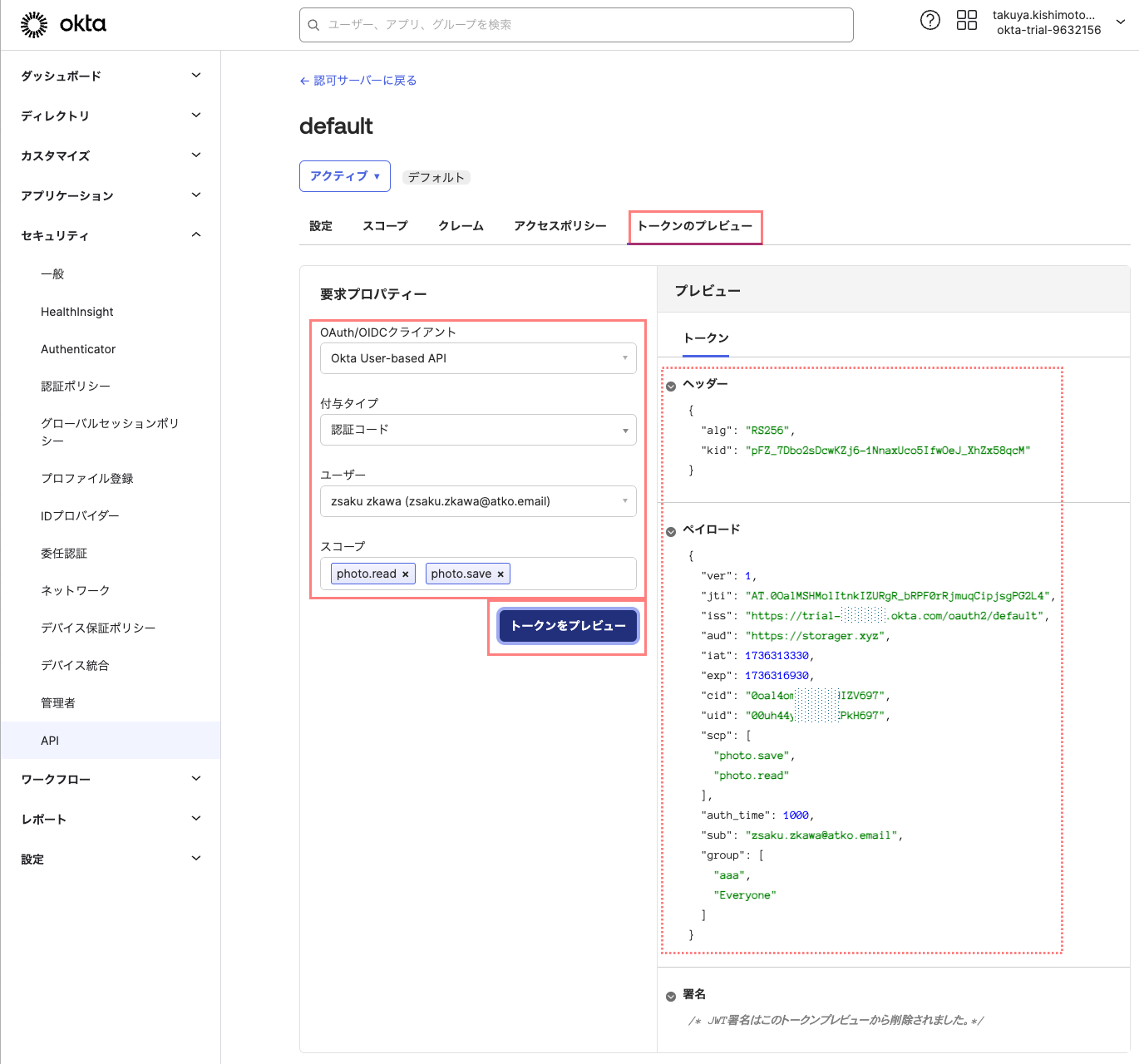1139x1064 pixels.
Task: Open the apps grid icon
Action: pos(967,20)
